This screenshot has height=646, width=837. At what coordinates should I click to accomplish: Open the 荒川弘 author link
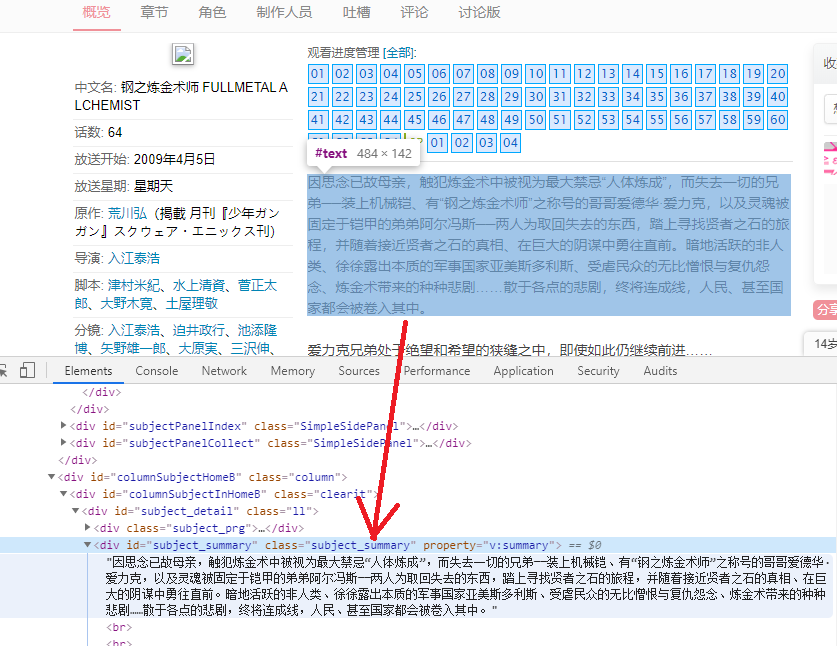(x=128, y=214)
